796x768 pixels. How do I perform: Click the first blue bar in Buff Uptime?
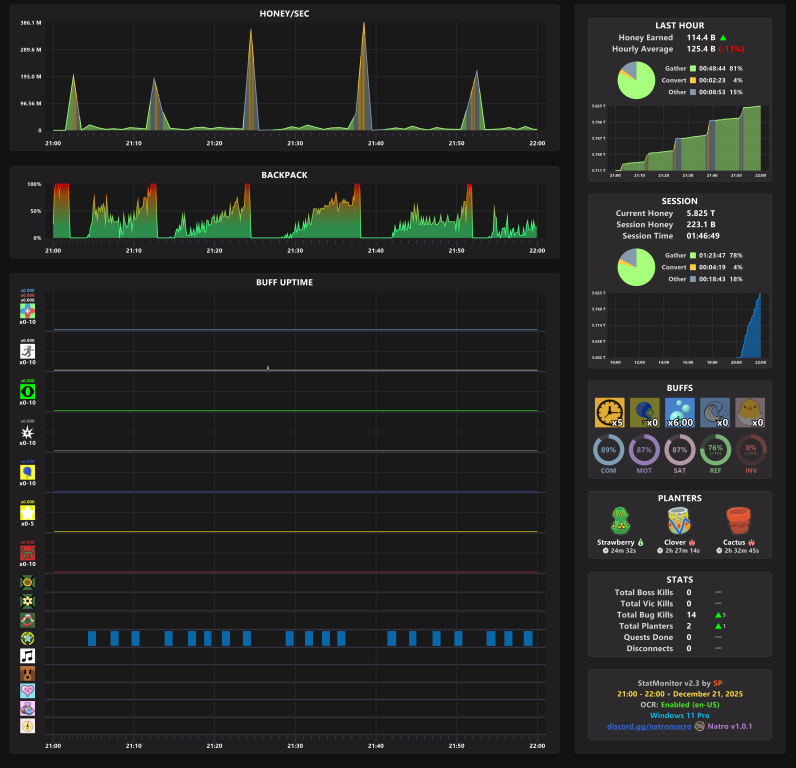click(x=92, y=638)
